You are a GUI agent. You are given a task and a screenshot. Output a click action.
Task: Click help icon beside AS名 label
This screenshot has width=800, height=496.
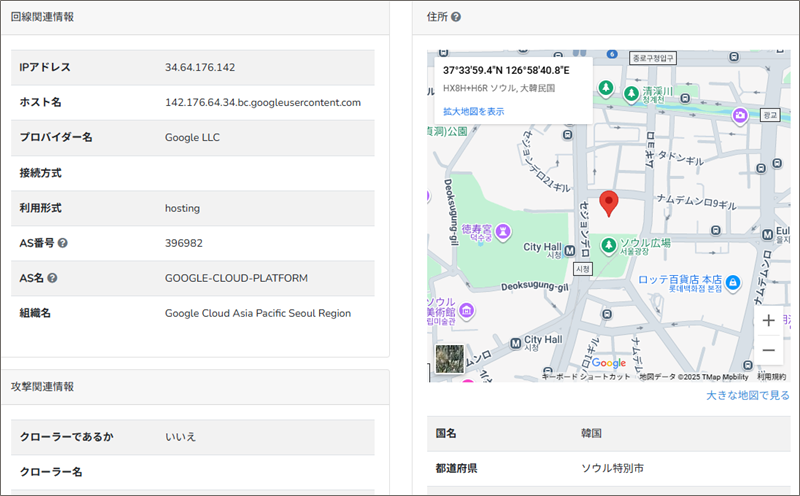(52, 278)
